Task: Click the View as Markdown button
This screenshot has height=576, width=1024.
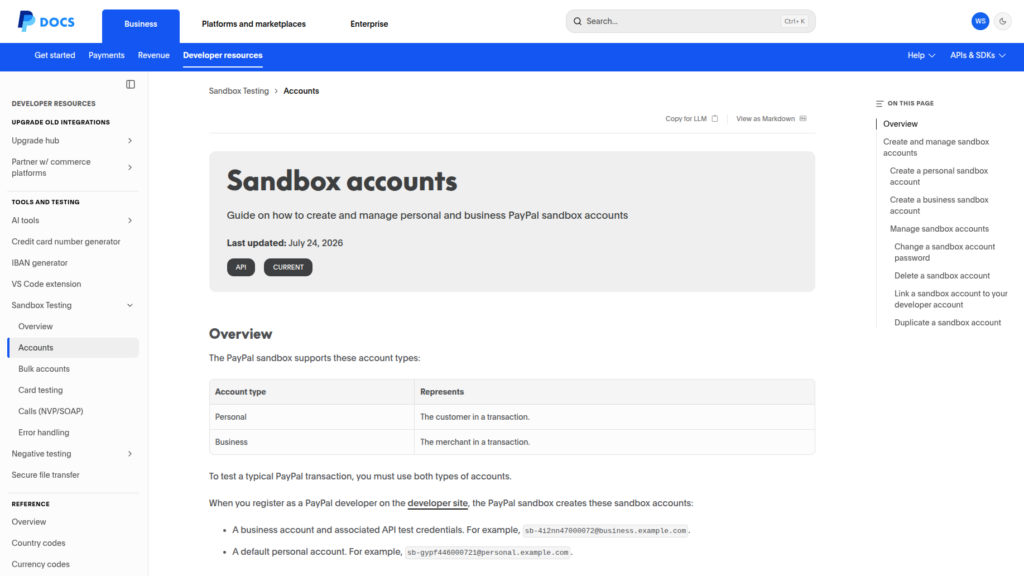Action: click(x=771, y=119)
